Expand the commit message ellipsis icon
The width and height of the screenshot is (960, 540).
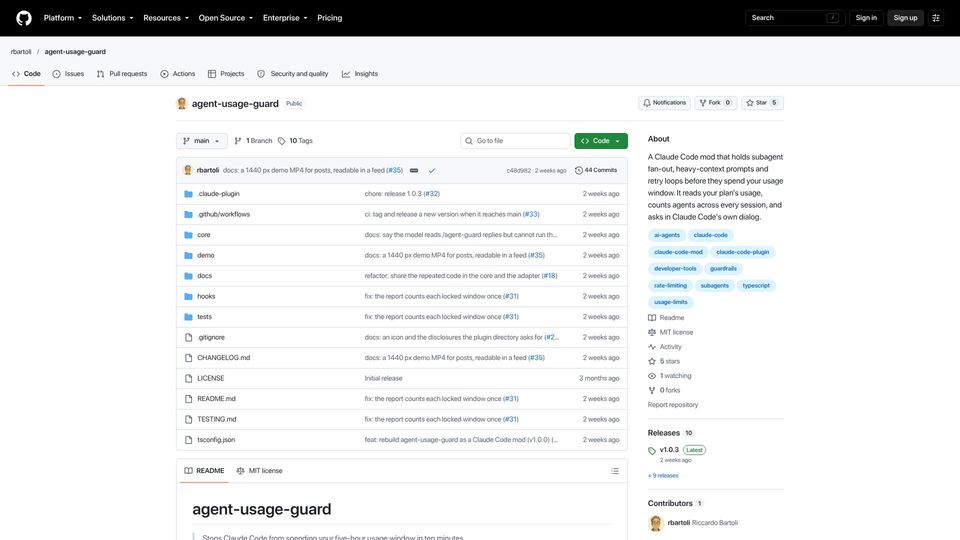[414, 170]
